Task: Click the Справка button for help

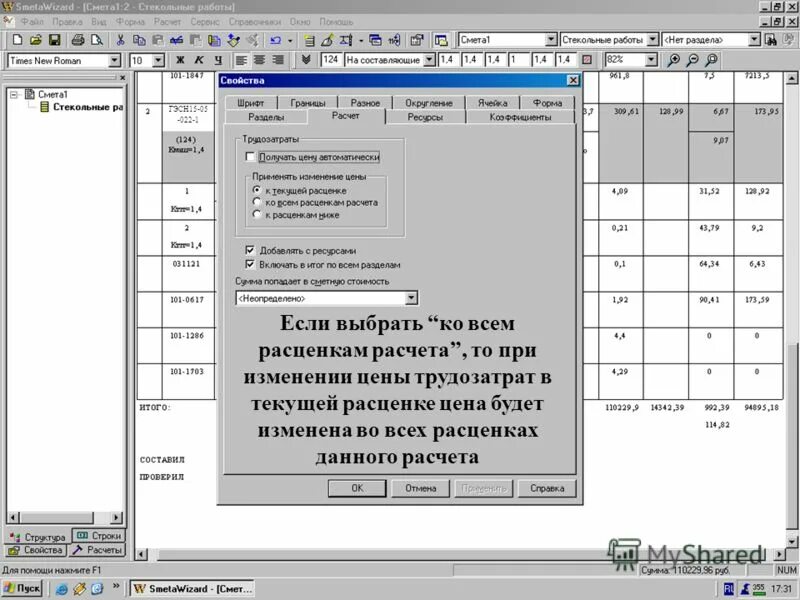Action: coord(546,488)
